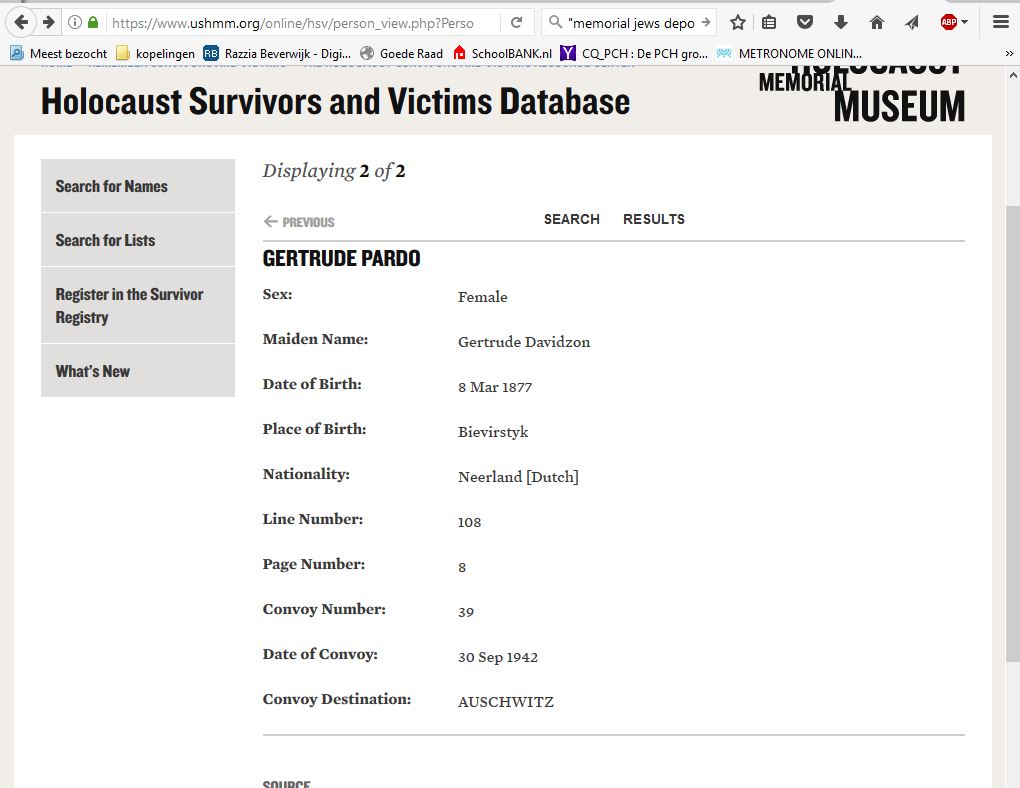The height and width of the screenshot is (788, 1020).
Task: Click the Holocaust Memorial Museum logo
Action: point(862,94)
